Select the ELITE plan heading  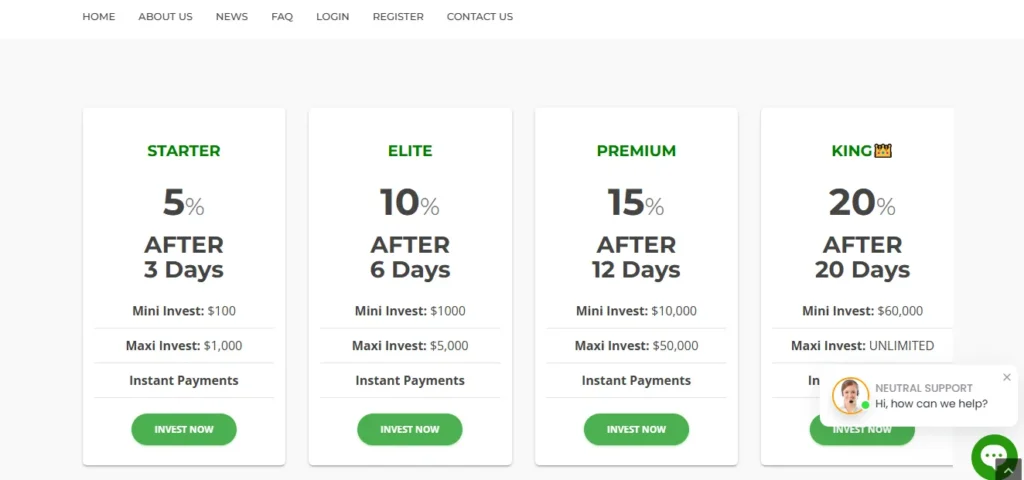click(410, 151)
